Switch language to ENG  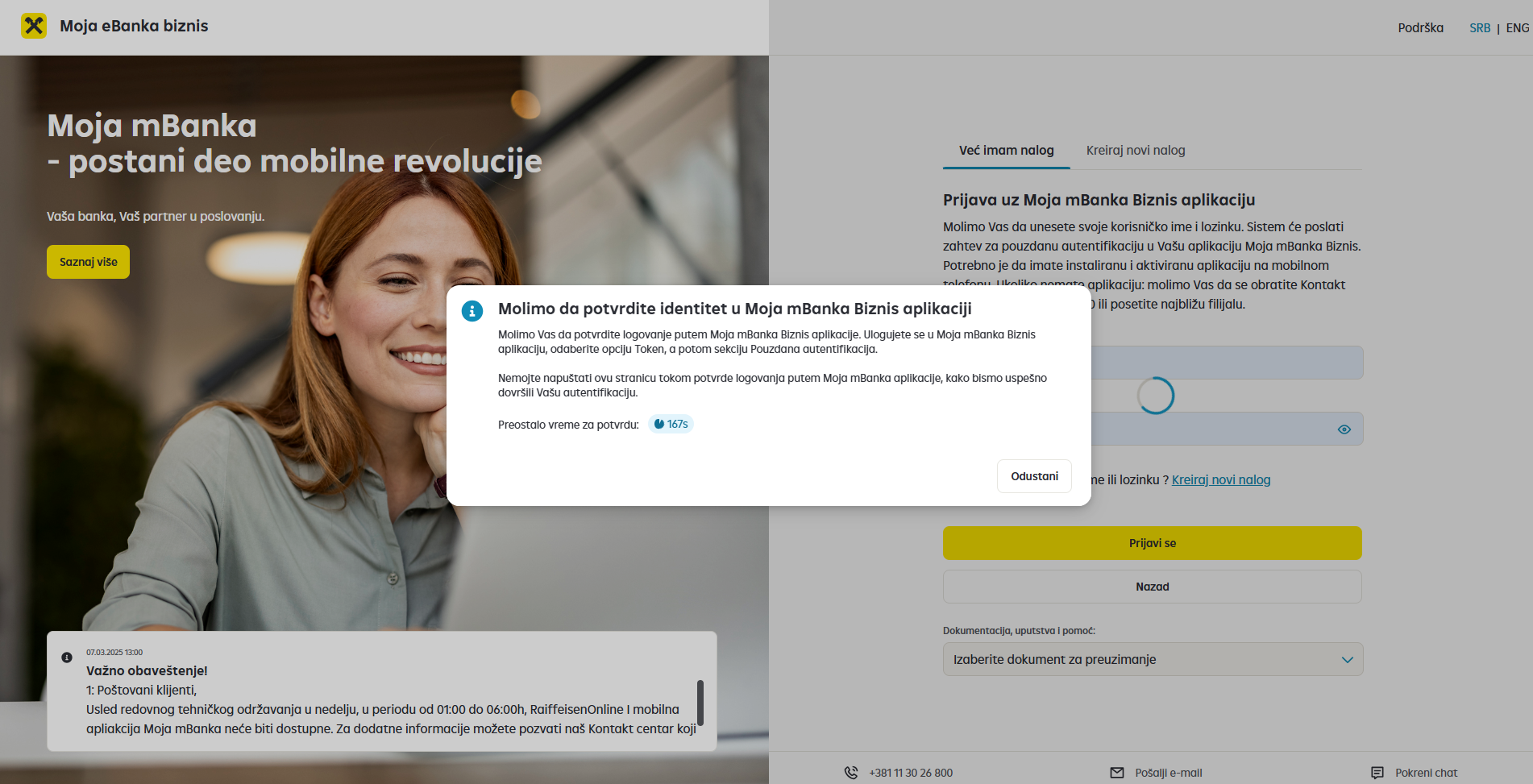pyautogui.click(x=1518, y=28)
